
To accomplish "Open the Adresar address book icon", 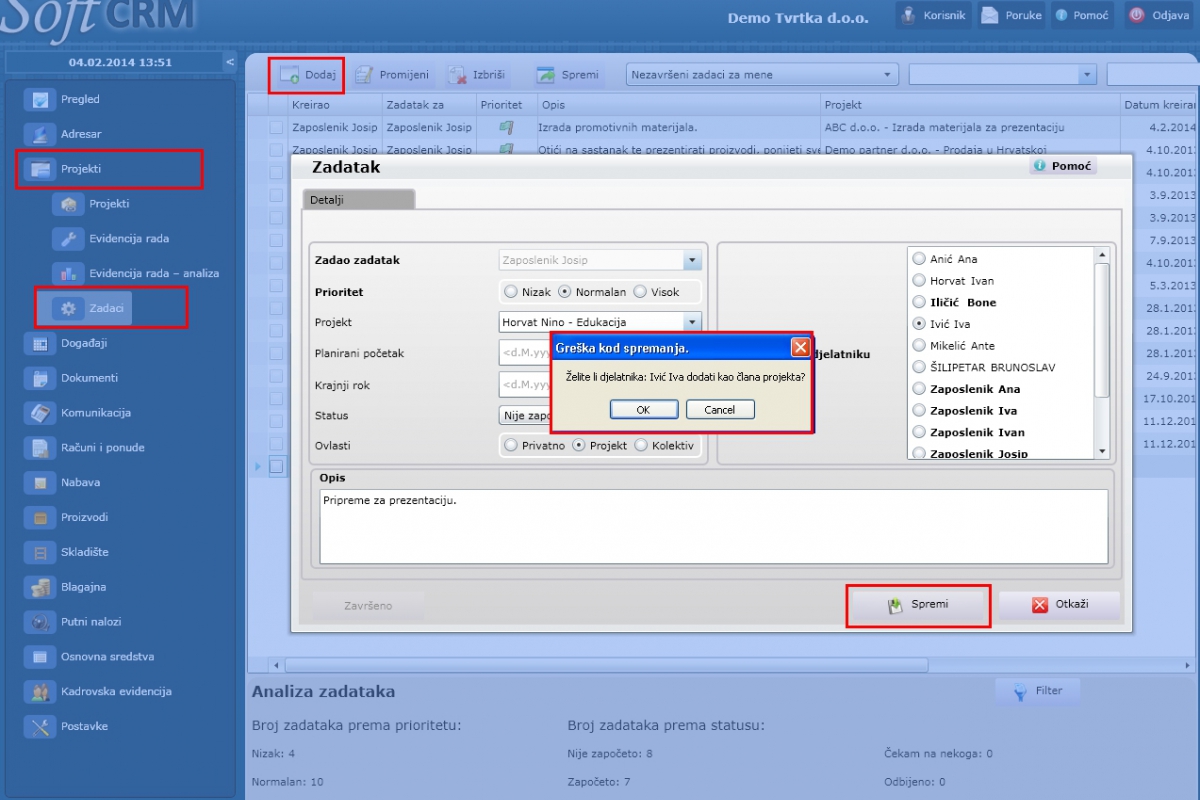I will 40,134.
